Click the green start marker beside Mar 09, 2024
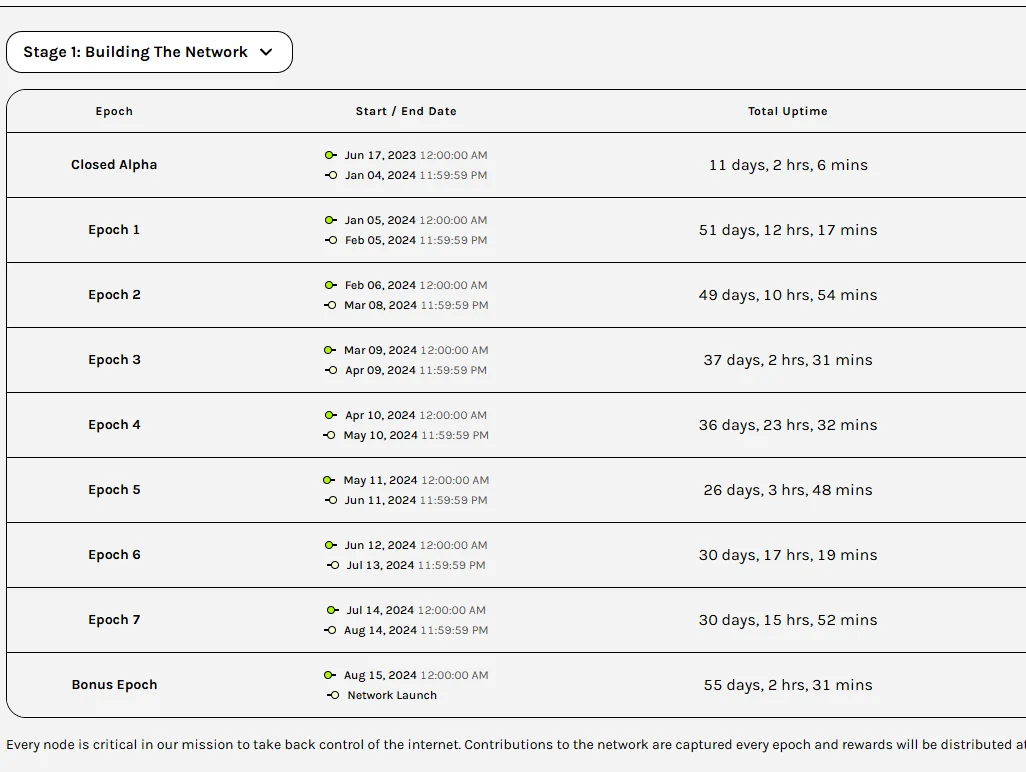The image size is (1026, 772). point(330,350)
